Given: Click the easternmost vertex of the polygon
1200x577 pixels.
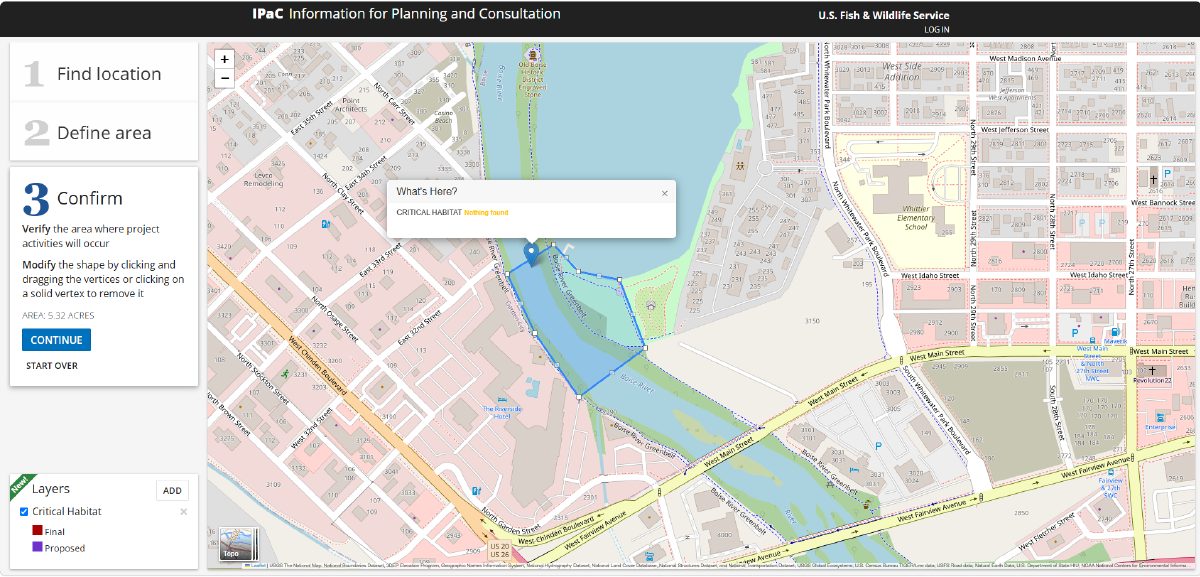Looking at the screenshot, I should [x=645, y=347].
